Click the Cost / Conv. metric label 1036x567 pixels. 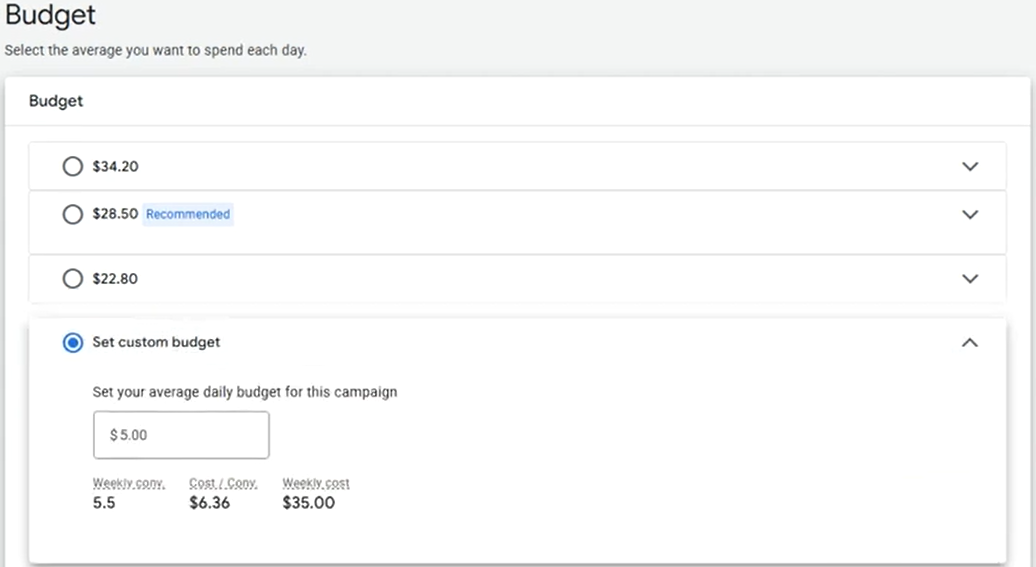[x=223, y=483]
